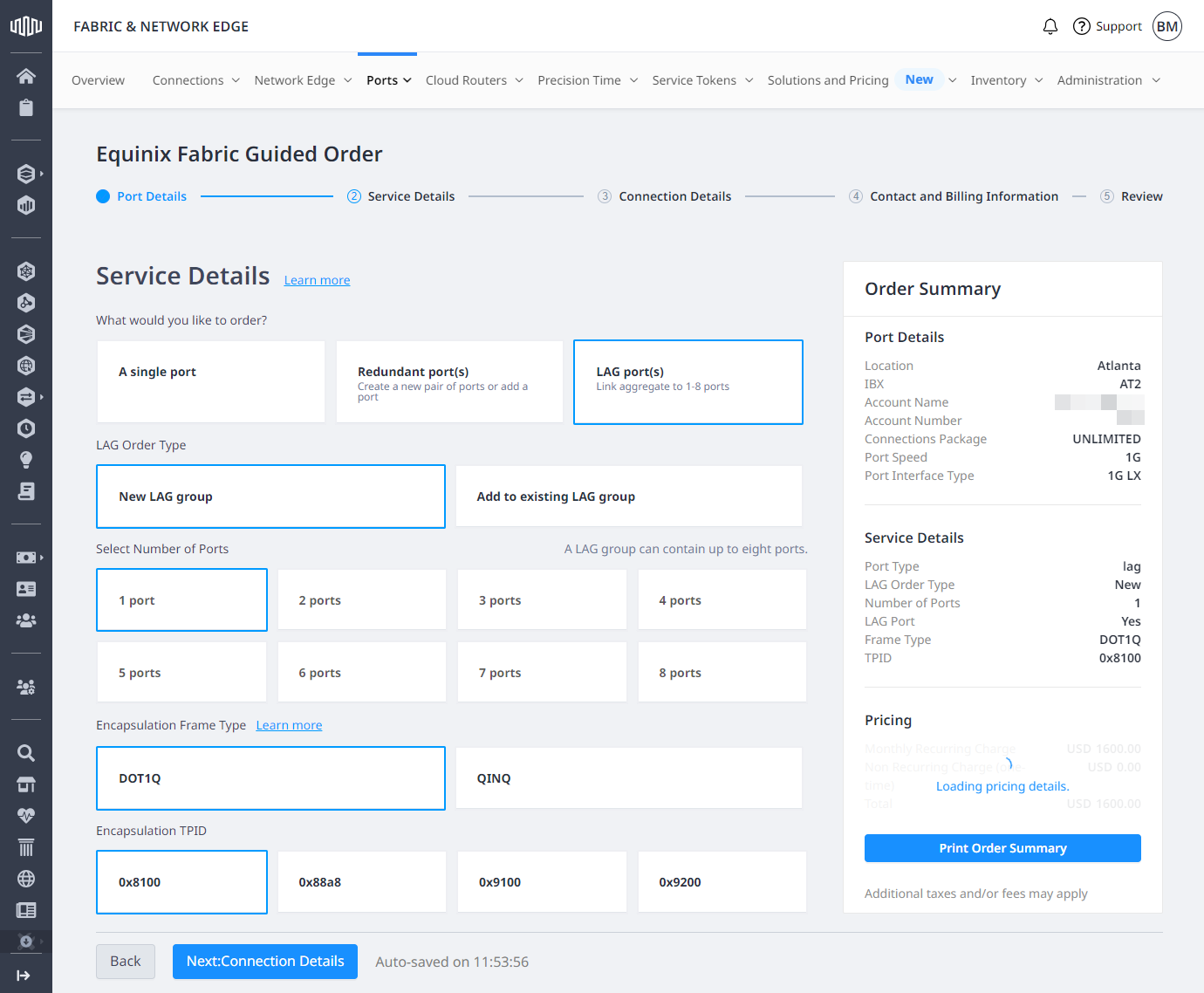Select 5 ports option
Image resolution: width=1204 pixels, height=993 pixels.
(x=181, y=673)
